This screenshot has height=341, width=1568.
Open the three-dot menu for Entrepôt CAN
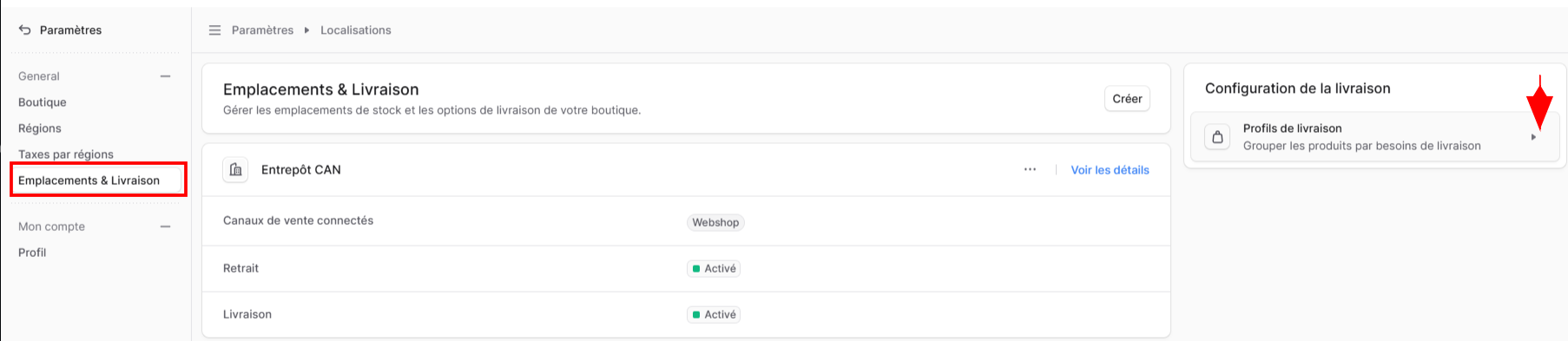(1030, 169)
